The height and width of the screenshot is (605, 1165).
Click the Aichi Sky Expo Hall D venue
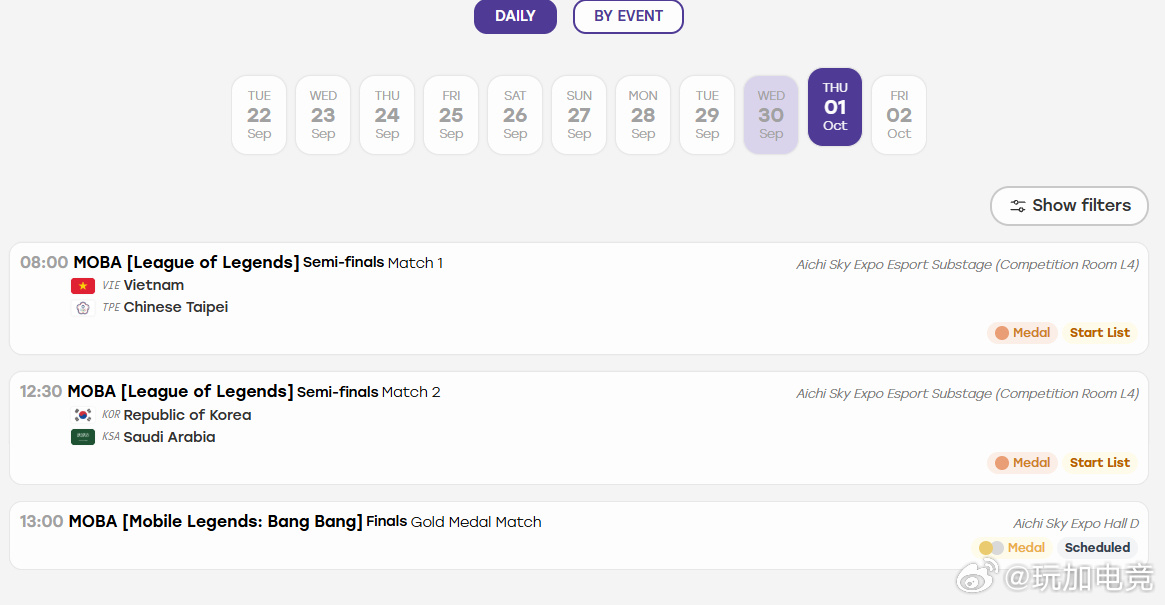(1076, 524)
